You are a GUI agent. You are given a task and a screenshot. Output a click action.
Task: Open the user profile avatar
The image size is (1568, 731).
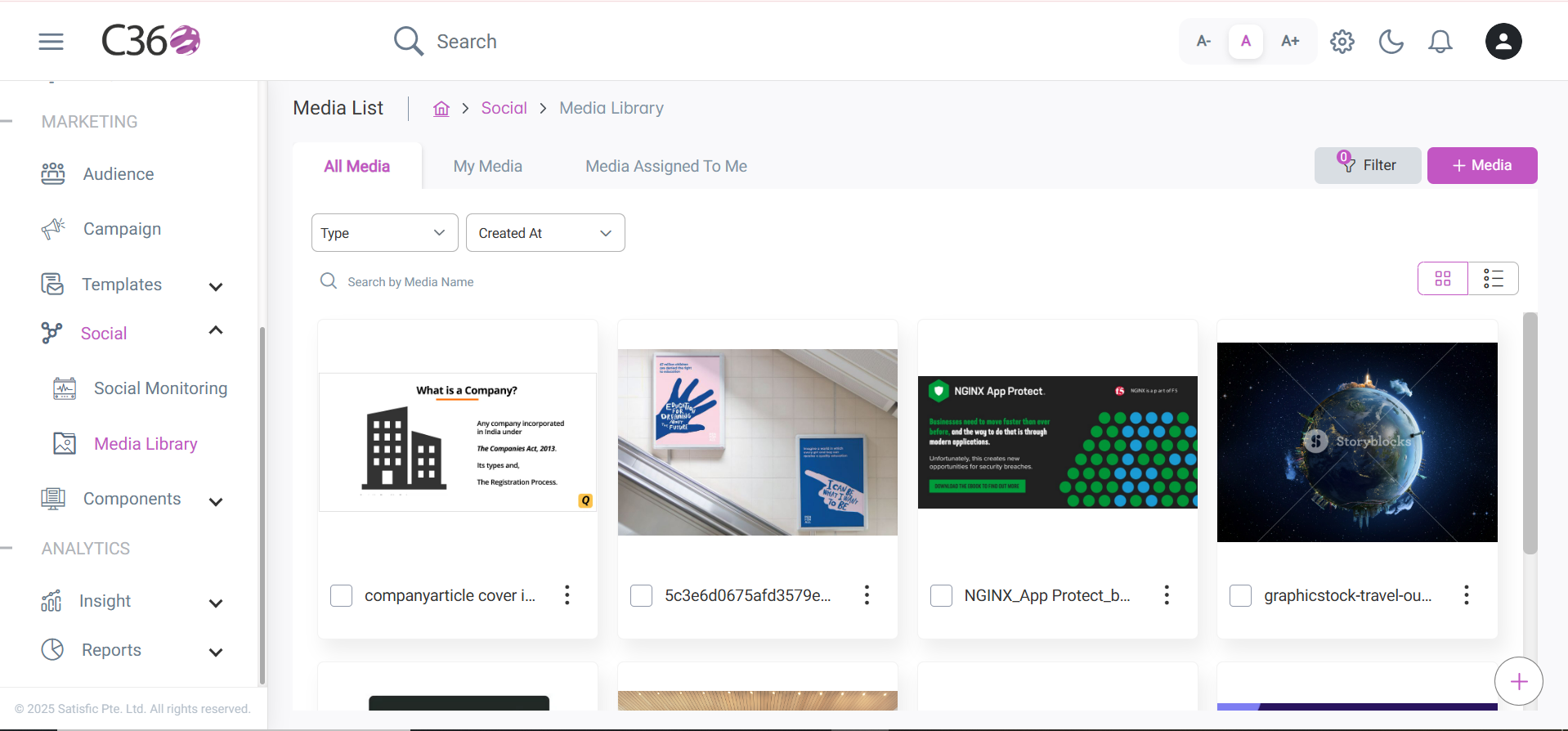pos(1503,42)
